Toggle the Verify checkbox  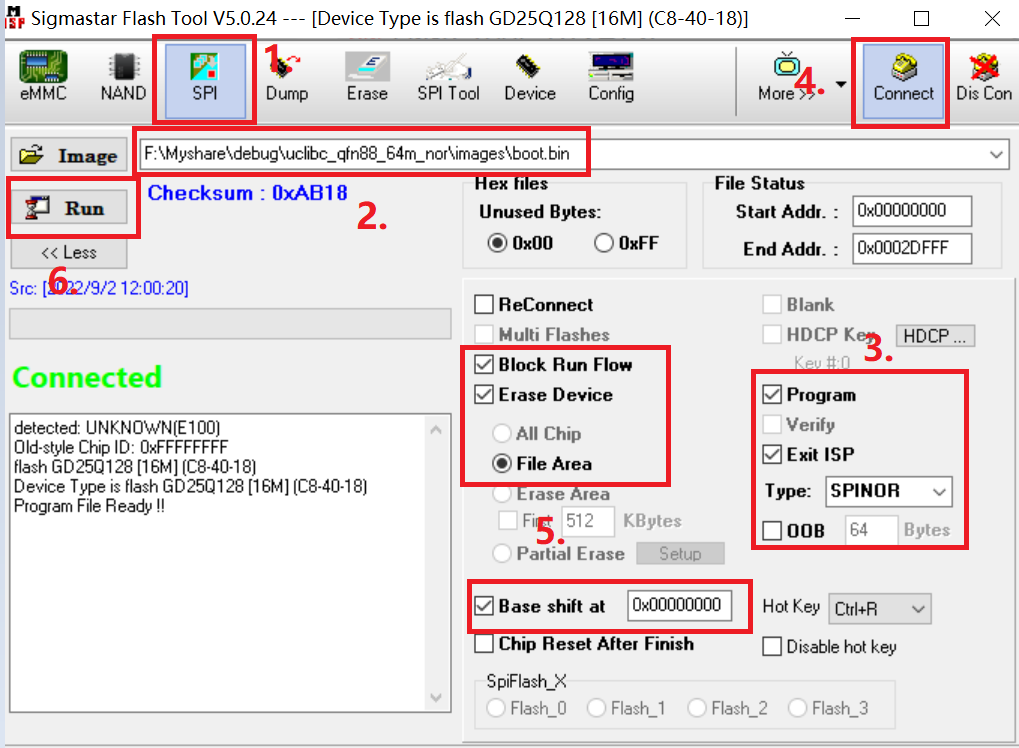pos(772,424)
